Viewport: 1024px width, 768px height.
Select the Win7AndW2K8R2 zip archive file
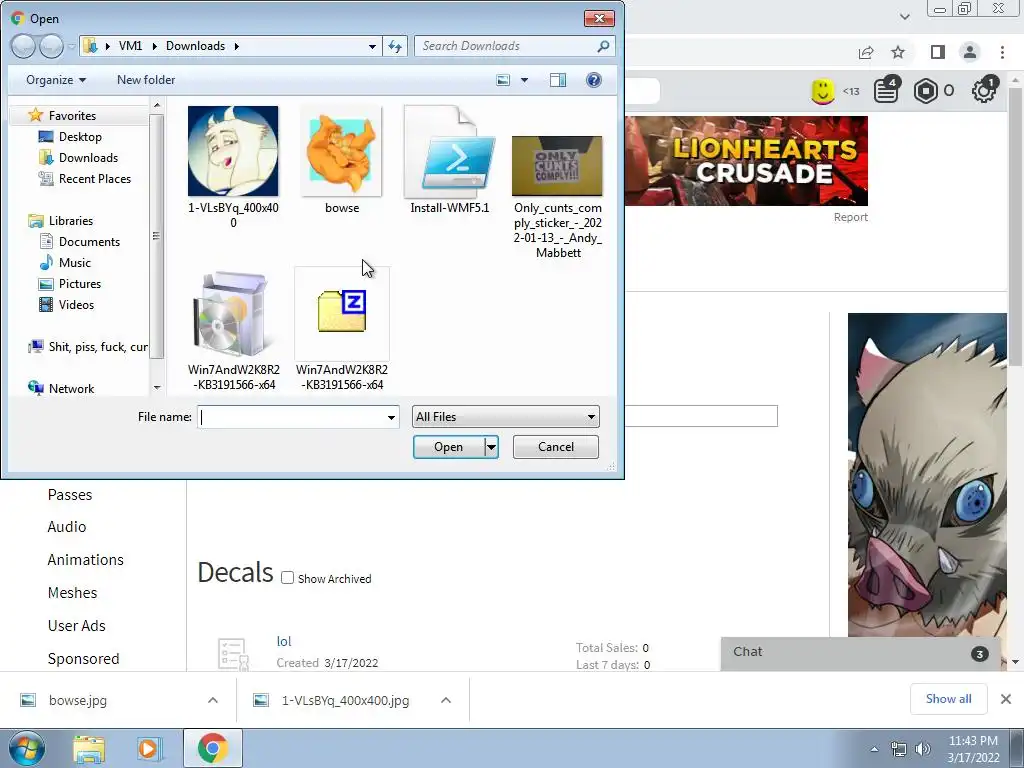coord(342,312)
